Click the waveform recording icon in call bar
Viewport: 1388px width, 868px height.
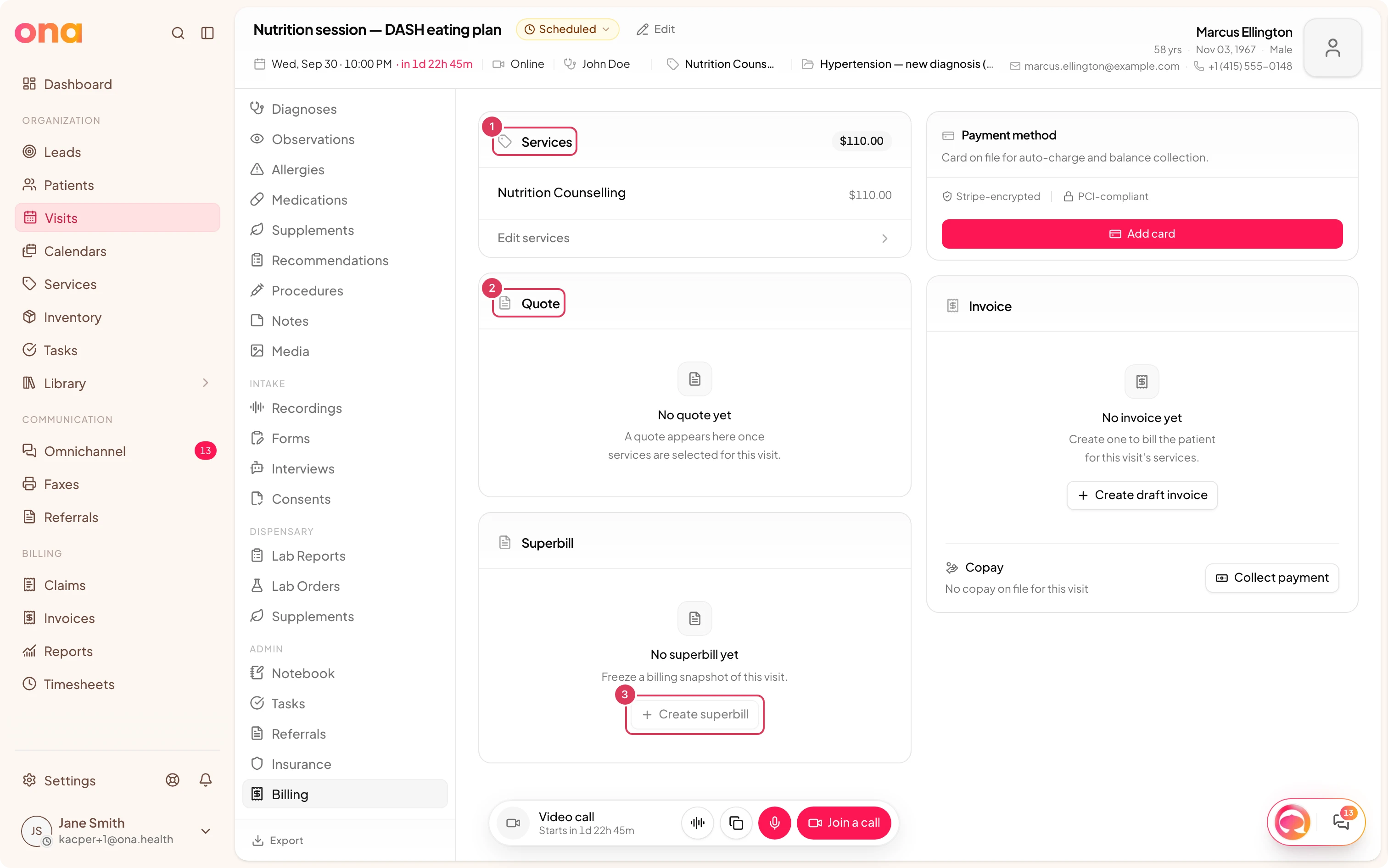tap(697, 823)
